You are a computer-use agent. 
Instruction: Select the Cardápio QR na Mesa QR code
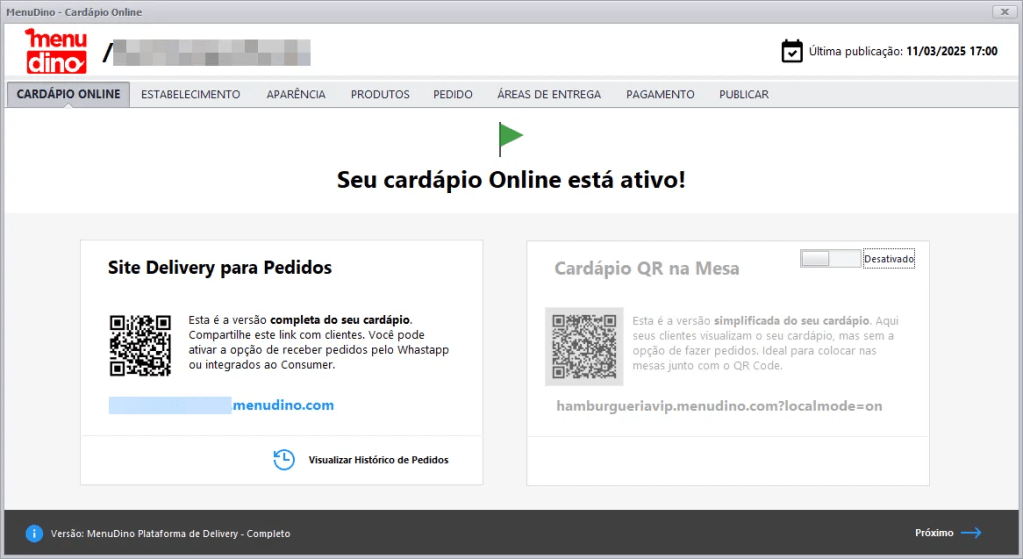584,345
